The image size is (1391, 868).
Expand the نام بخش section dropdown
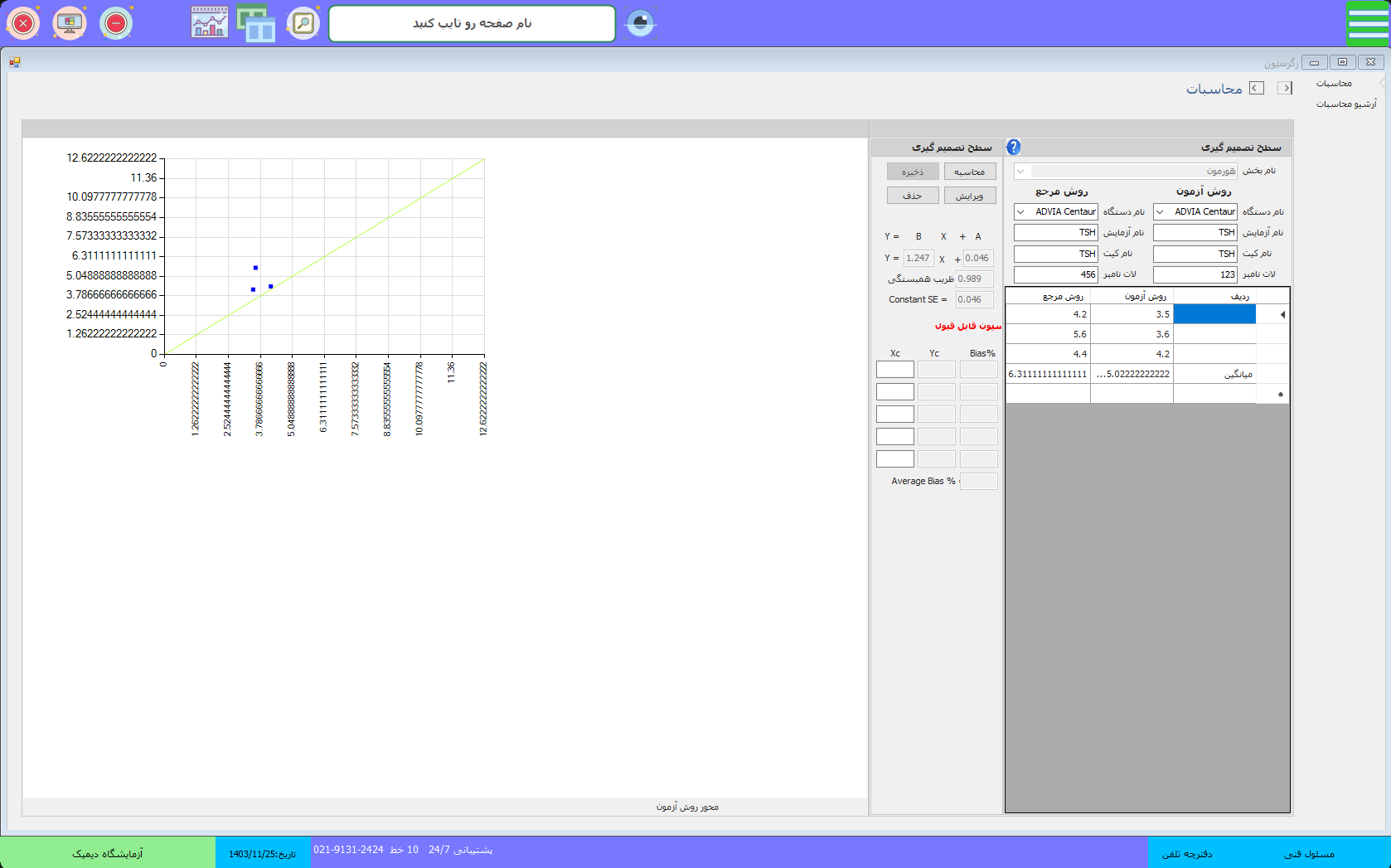point(1021,171)
